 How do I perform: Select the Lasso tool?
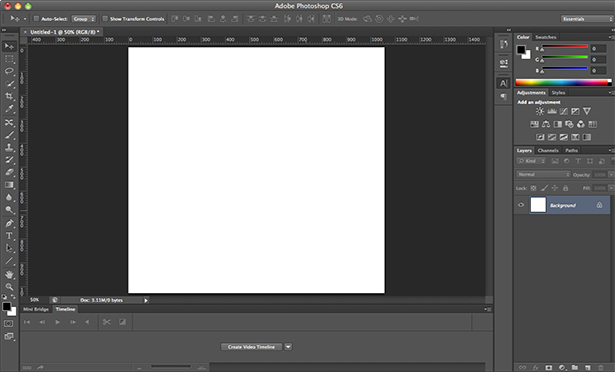(x=9, y=71)
